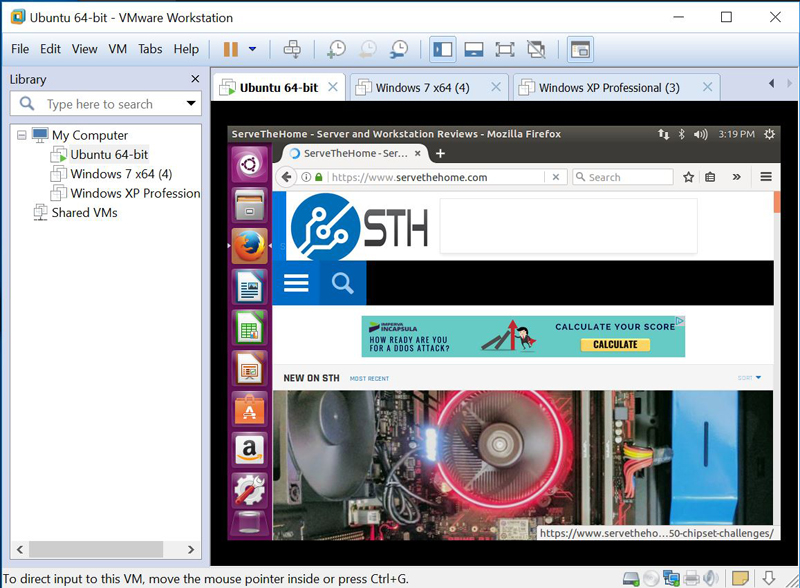Screen dimensions: 800x588
Task: Enter full screen mode
Action: tap(505, 50)
